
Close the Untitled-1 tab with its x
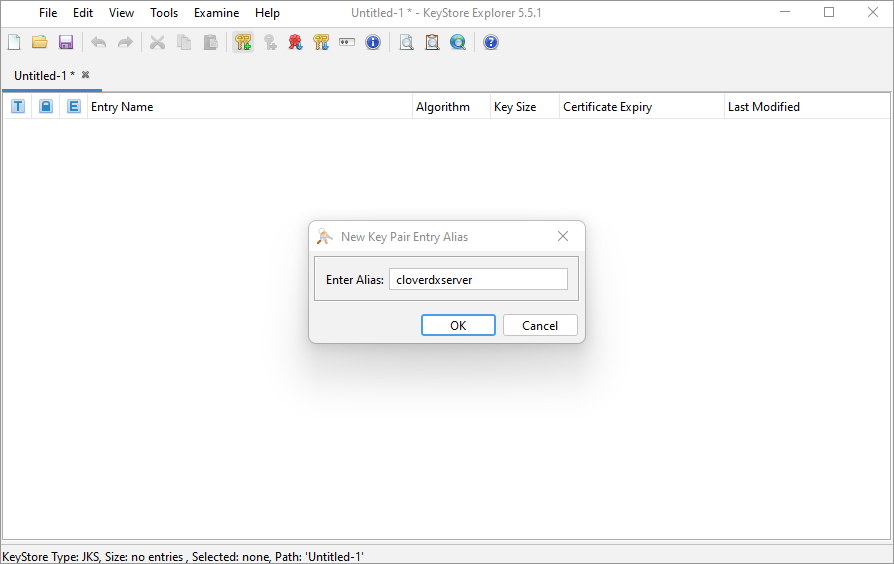(86, 75)
